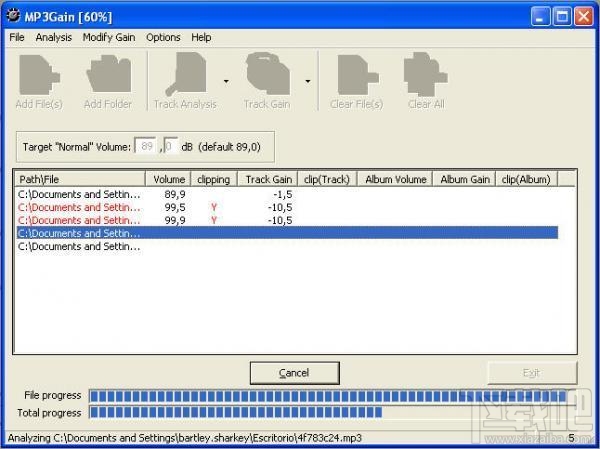This screenshot has width=600, height=449.
Task: Click the MP3Gain app icon in title bar
Action: point(13,16)
